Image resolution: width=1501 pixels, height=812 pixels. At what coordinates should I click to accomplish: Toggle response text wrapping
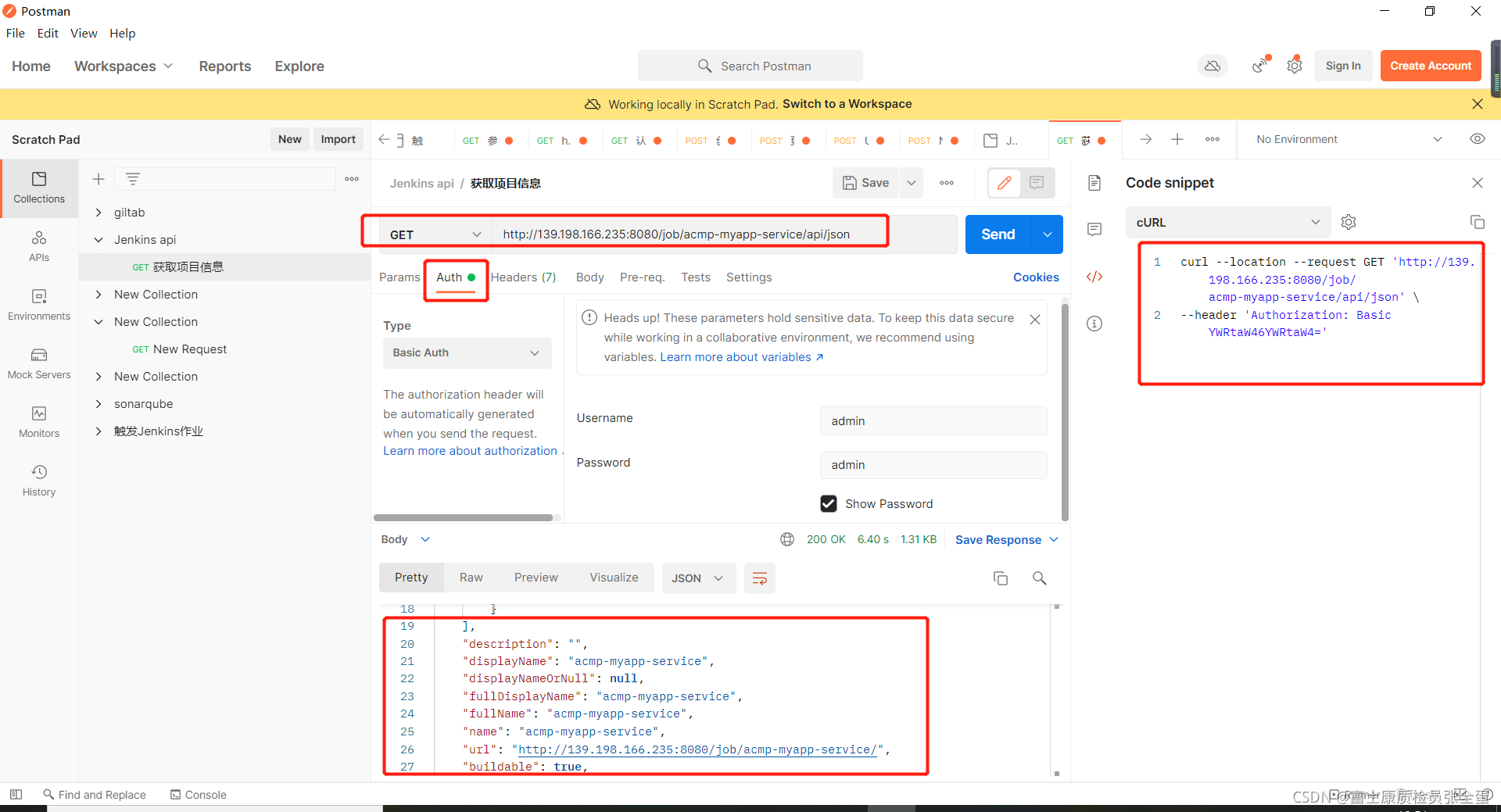[759, 578]
